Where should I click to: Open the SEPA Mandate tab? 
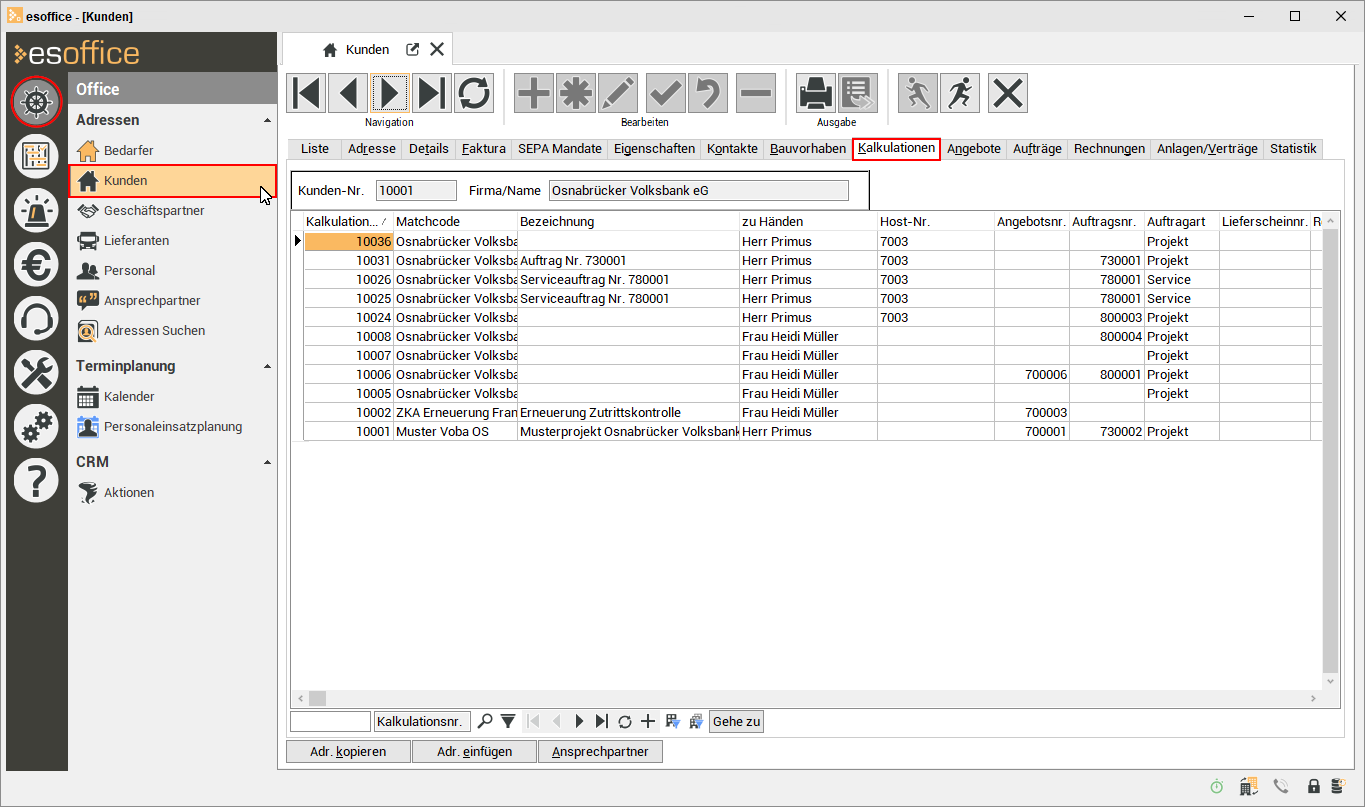[x=560, y=149]
